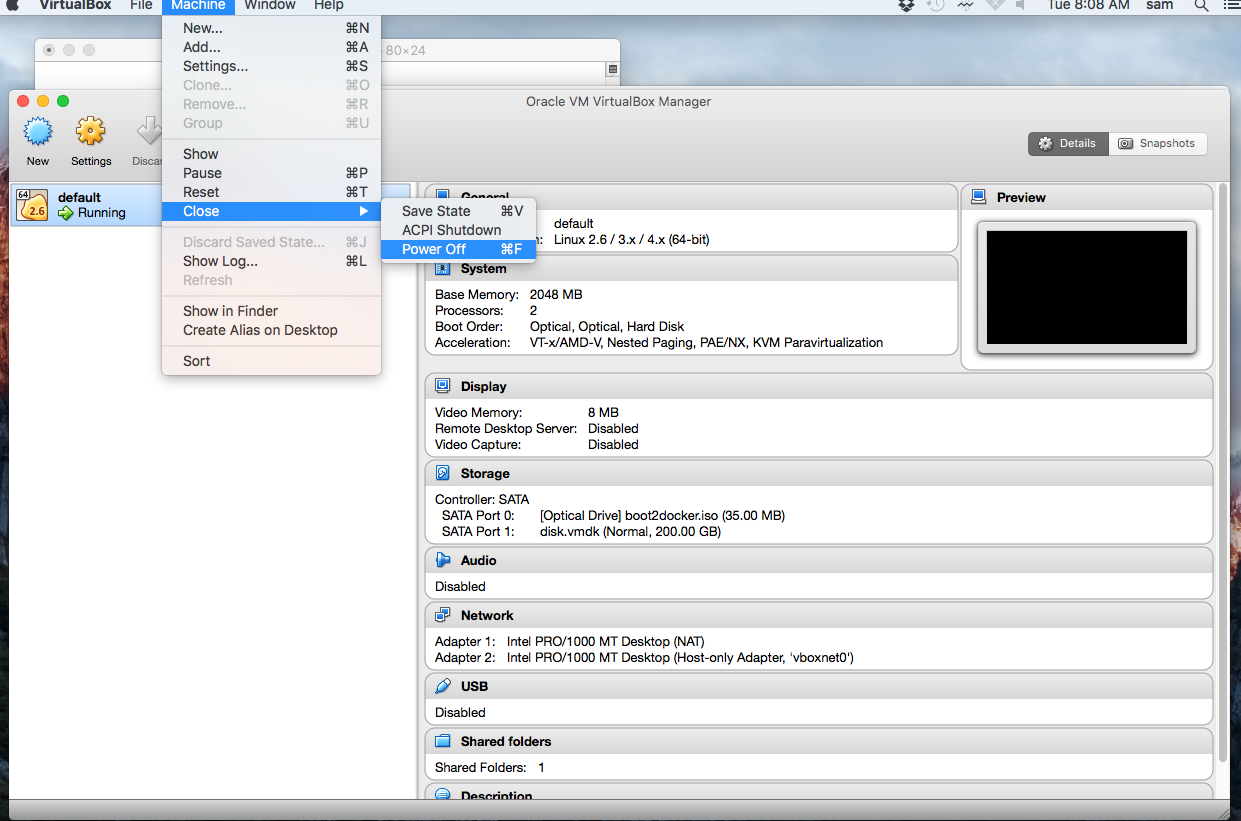
Task: Click the USB section header
Action: coord(819,686)
